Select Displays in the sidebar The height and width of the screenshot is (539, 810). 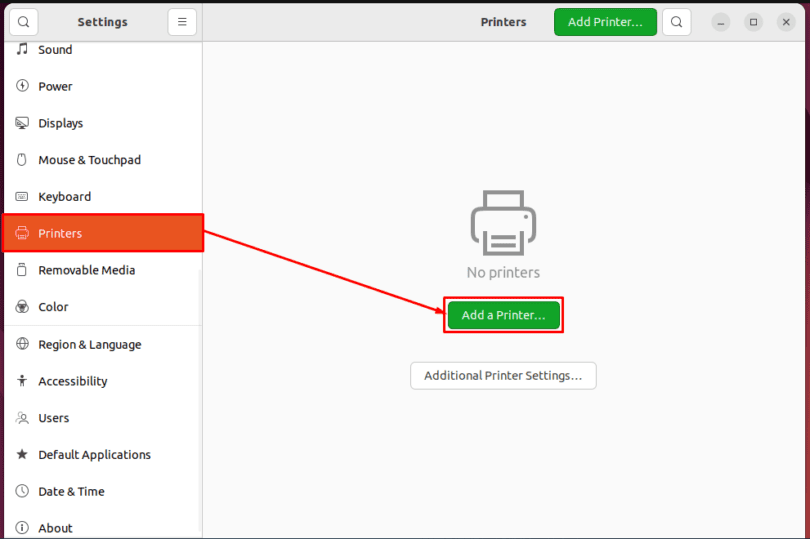click(102, 123)
